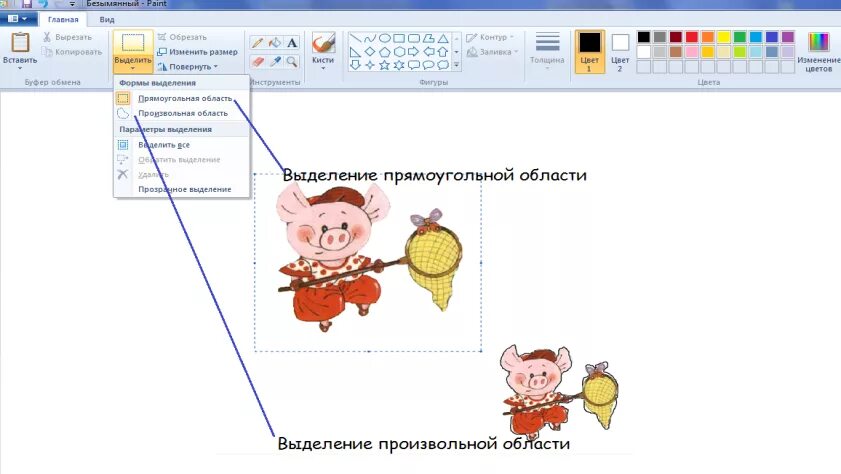841x474 pixels.
Task: Open the Контур outline dropdown
Action: point(490,37)
